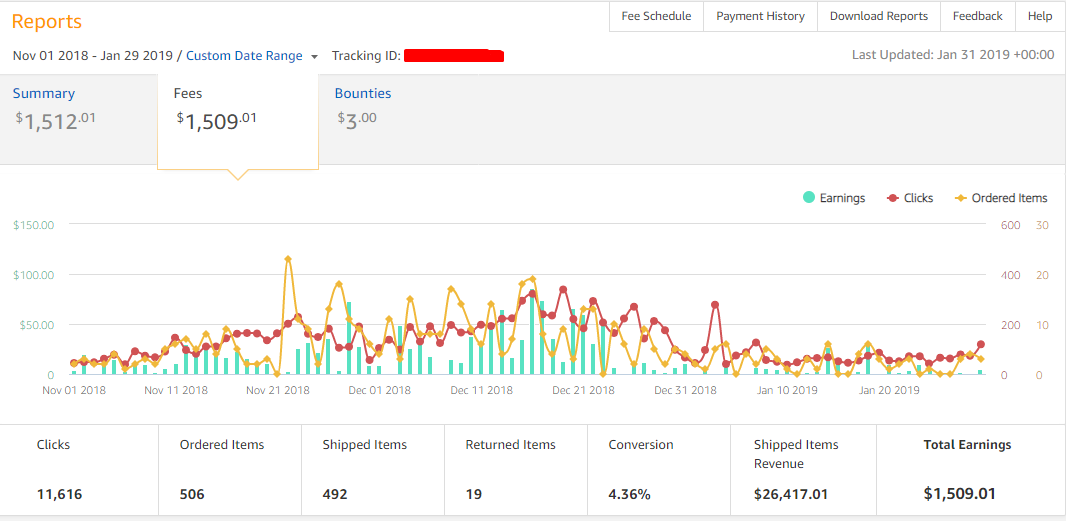Open the Feedback link
The width and height of the screenshot is (1066, 521).
coord(977,16)
